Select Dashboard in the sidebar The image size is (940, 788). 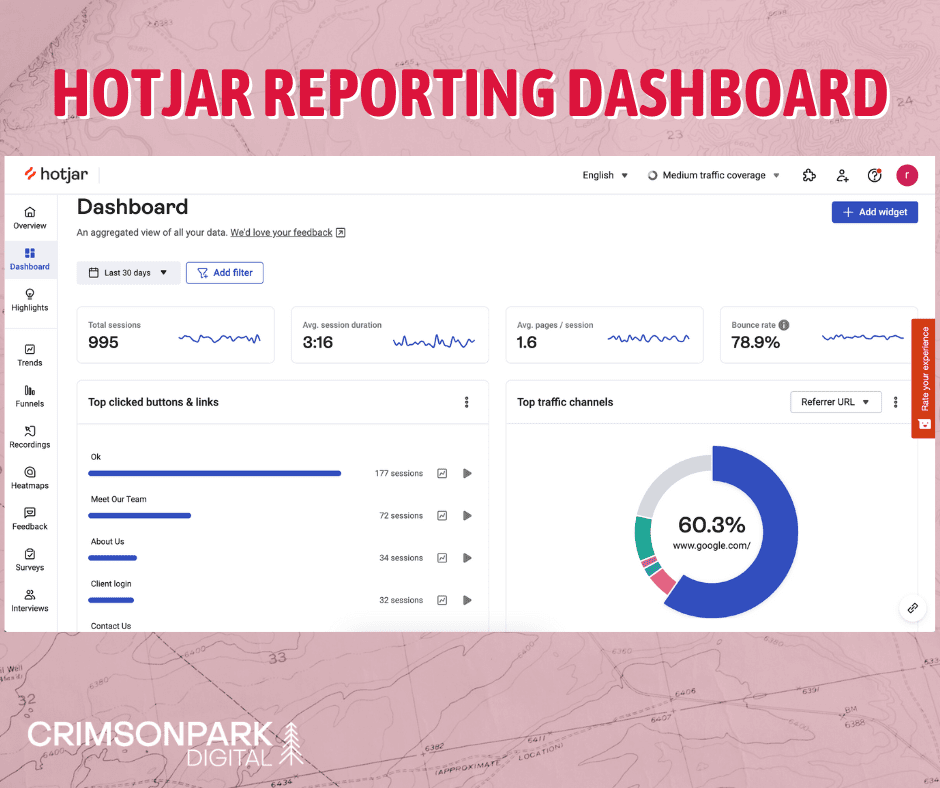(30, 258)
